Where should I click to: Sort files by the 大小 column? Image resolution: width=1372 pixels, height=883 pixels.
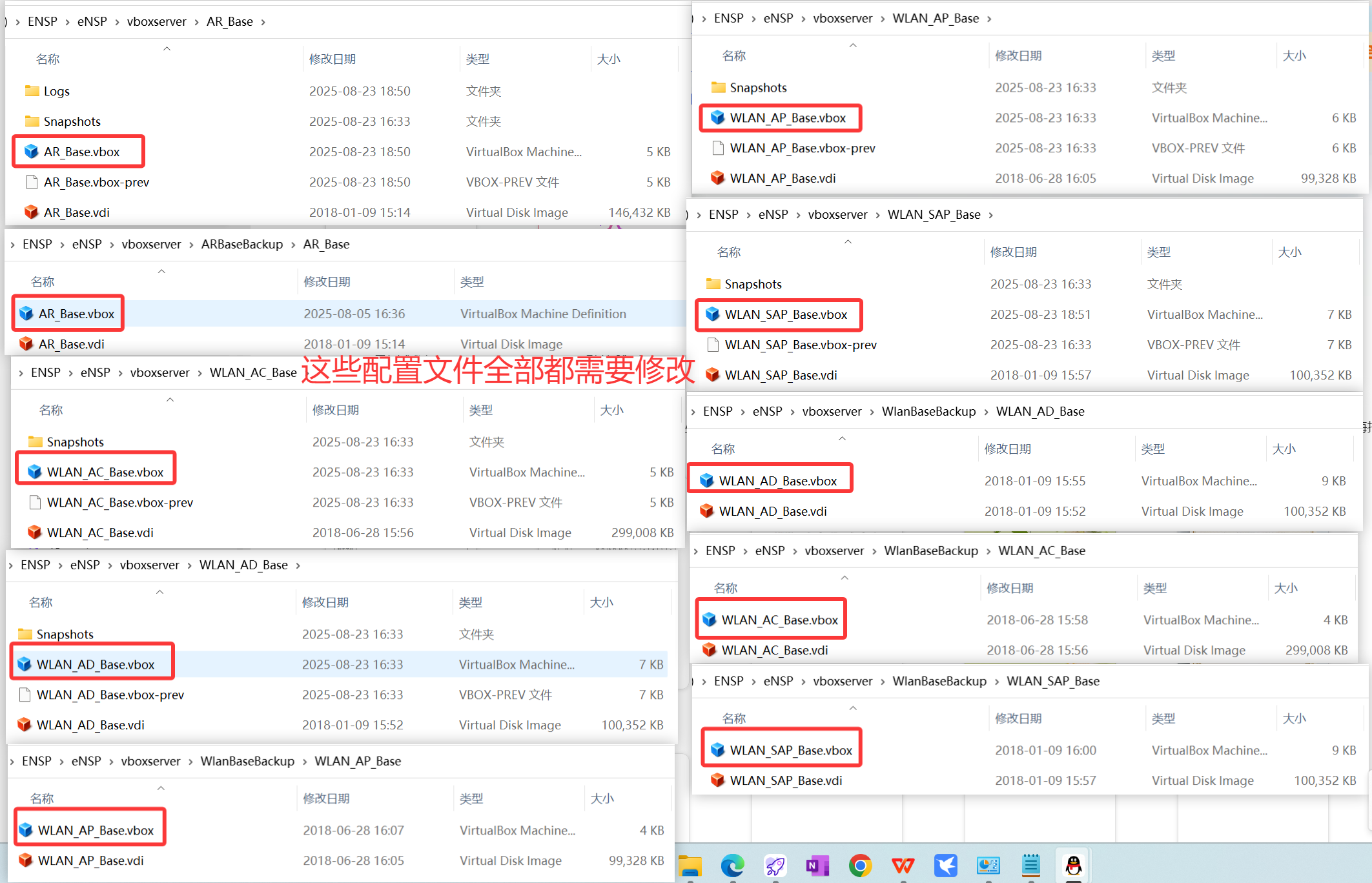(x=609, y=58)
